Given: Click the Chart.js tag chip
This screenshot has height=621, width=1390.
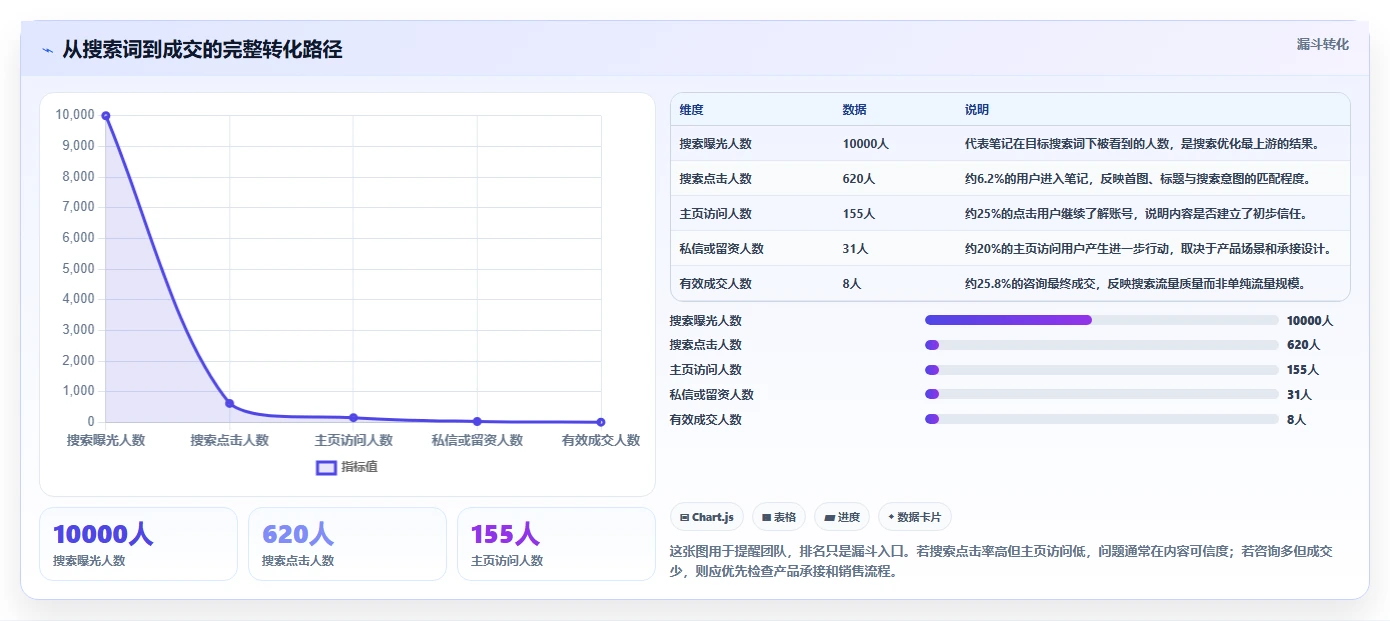Looking at the screenshot, I should pyautogui.click(x=707, y=517).
